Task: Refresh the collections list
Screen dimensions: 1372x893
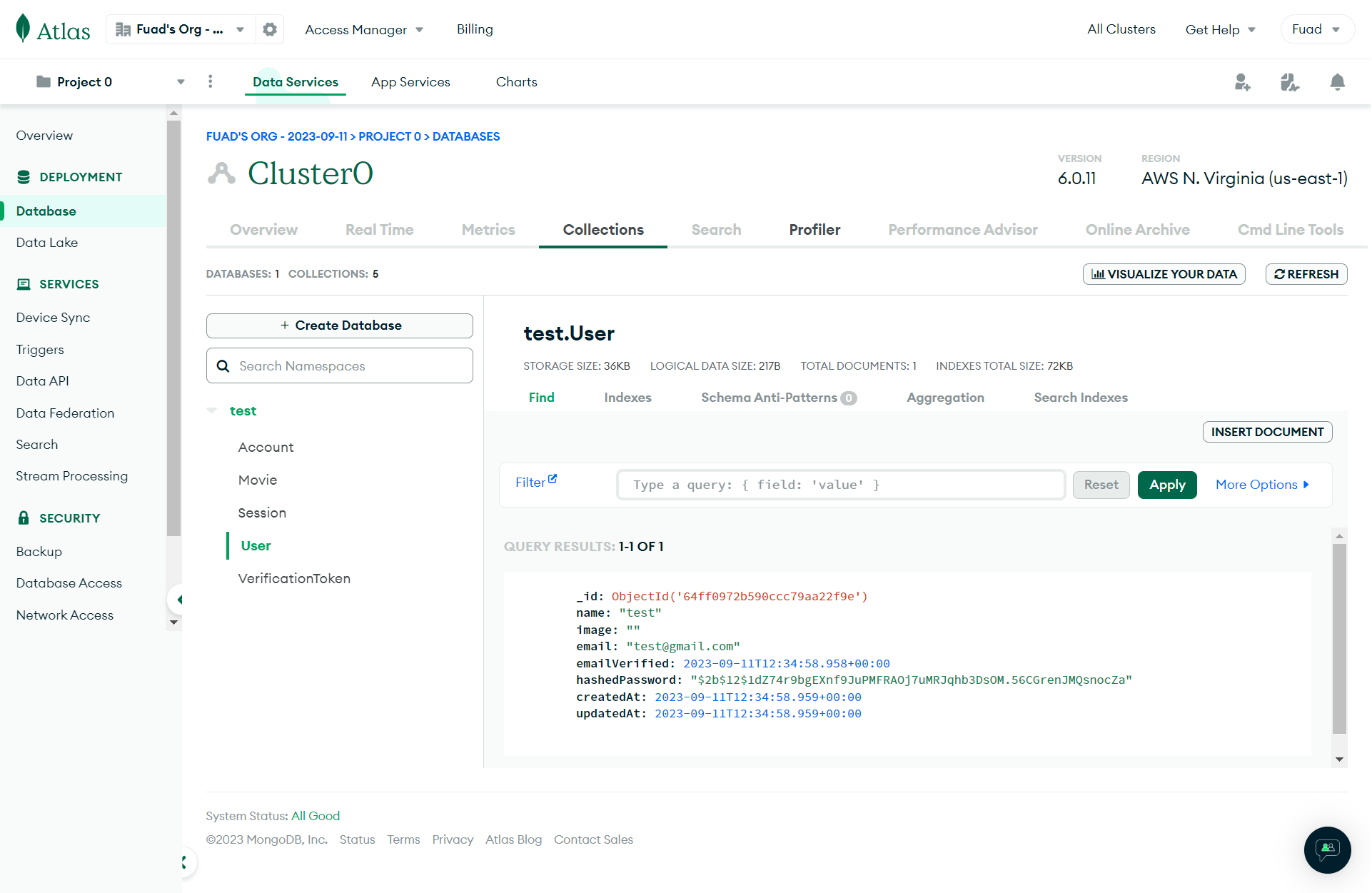Action: click(x=1306, y=274)
